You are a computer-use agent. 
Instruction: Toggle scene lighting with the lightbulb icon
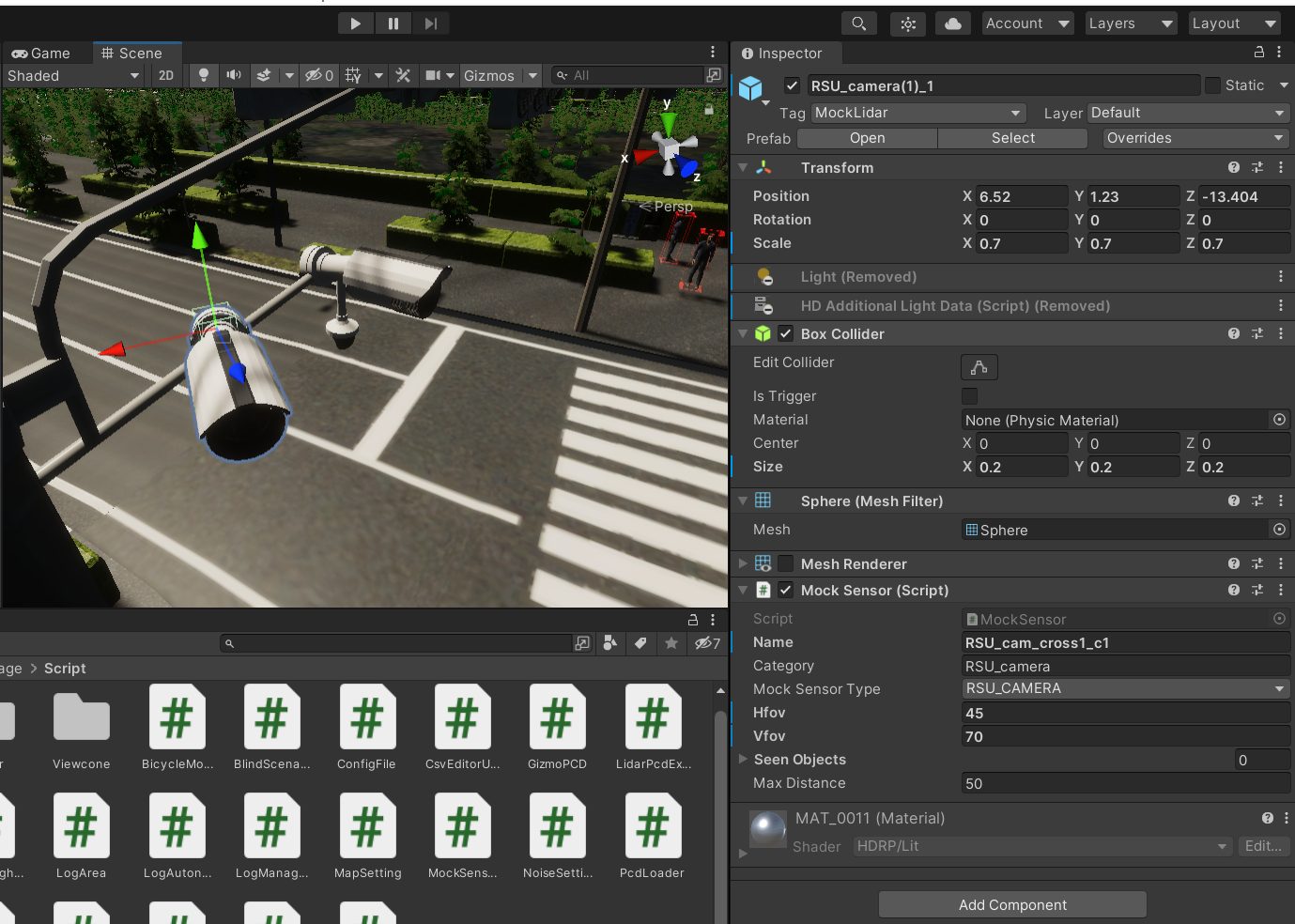click(203, 75)
